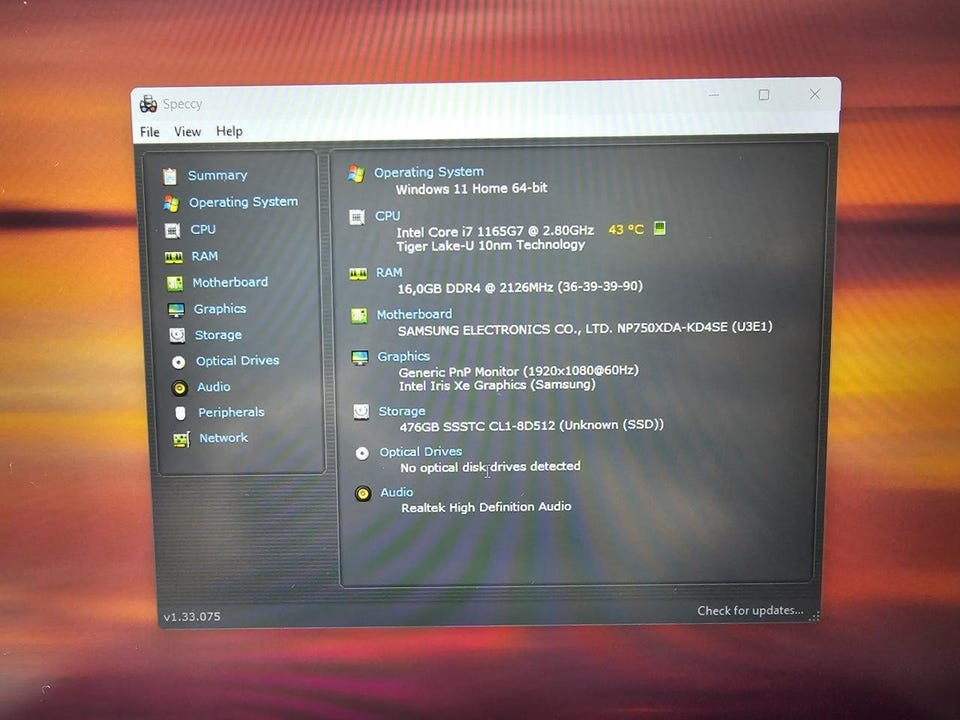The image size is (960, 720).
Task: Open the Help menu
Action: [229, 131]
